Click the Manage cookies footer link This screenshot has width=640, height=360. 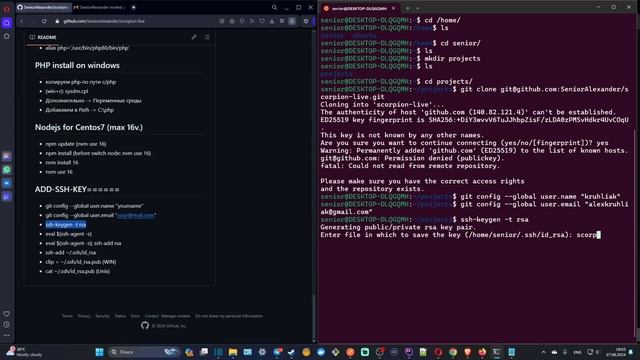[x=176, y=316]
